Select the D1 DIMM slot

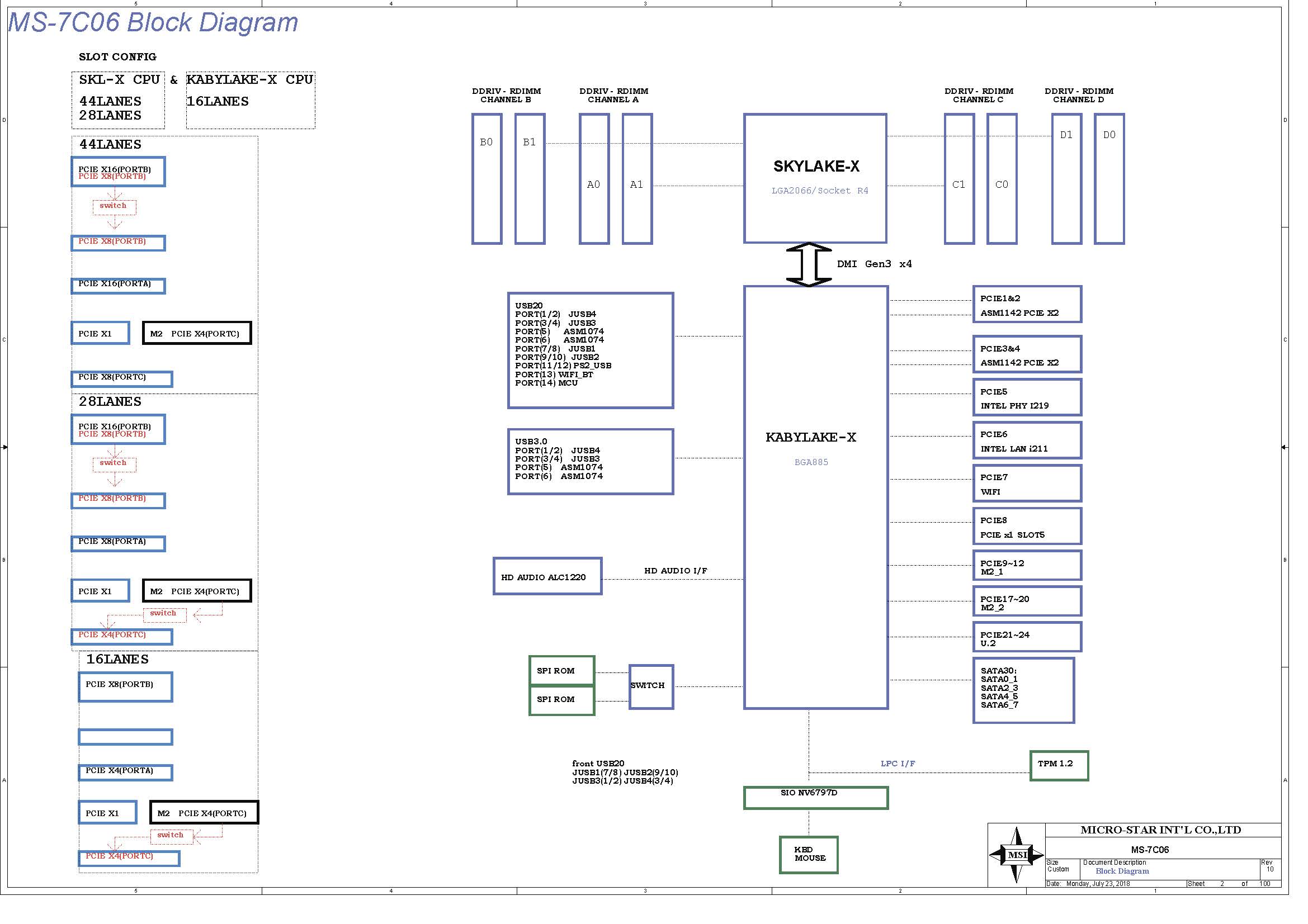pyautogui.click(x=1066, y=179)
